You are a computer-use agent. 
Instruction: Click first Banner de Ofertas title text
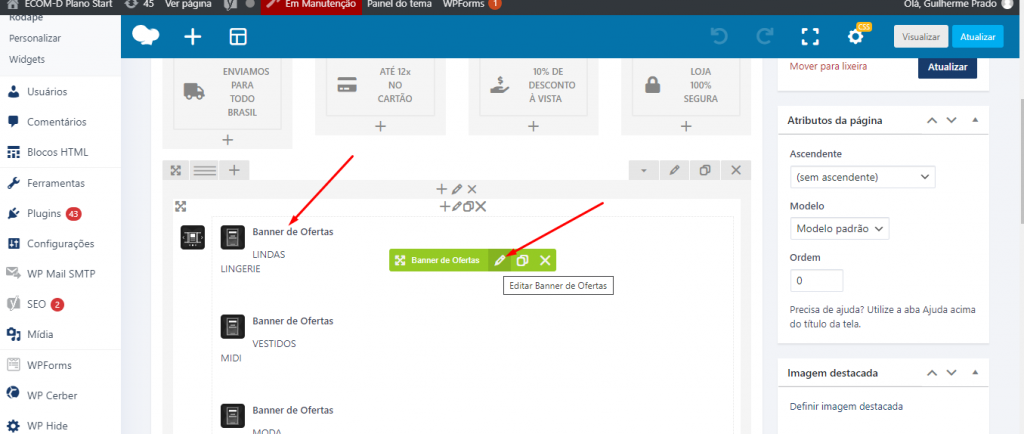(x=293, y=232)
